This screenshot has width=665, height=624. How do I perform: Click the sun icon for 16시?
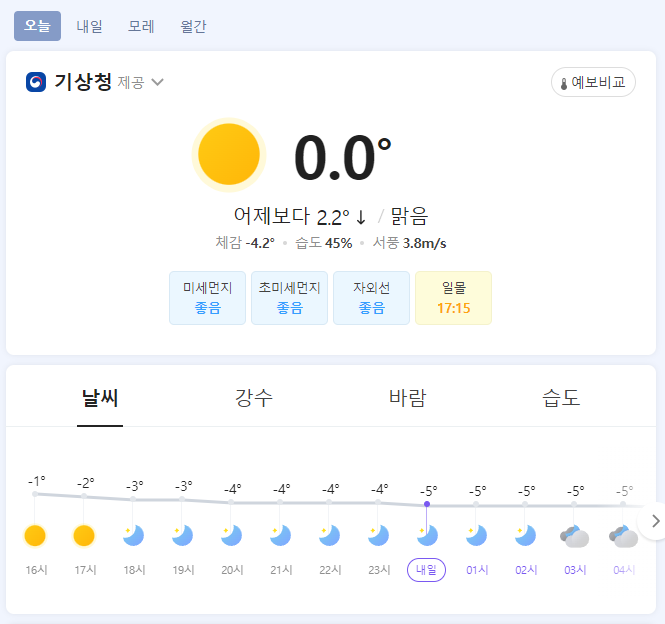pyautogui.click(x=35, y=536)
